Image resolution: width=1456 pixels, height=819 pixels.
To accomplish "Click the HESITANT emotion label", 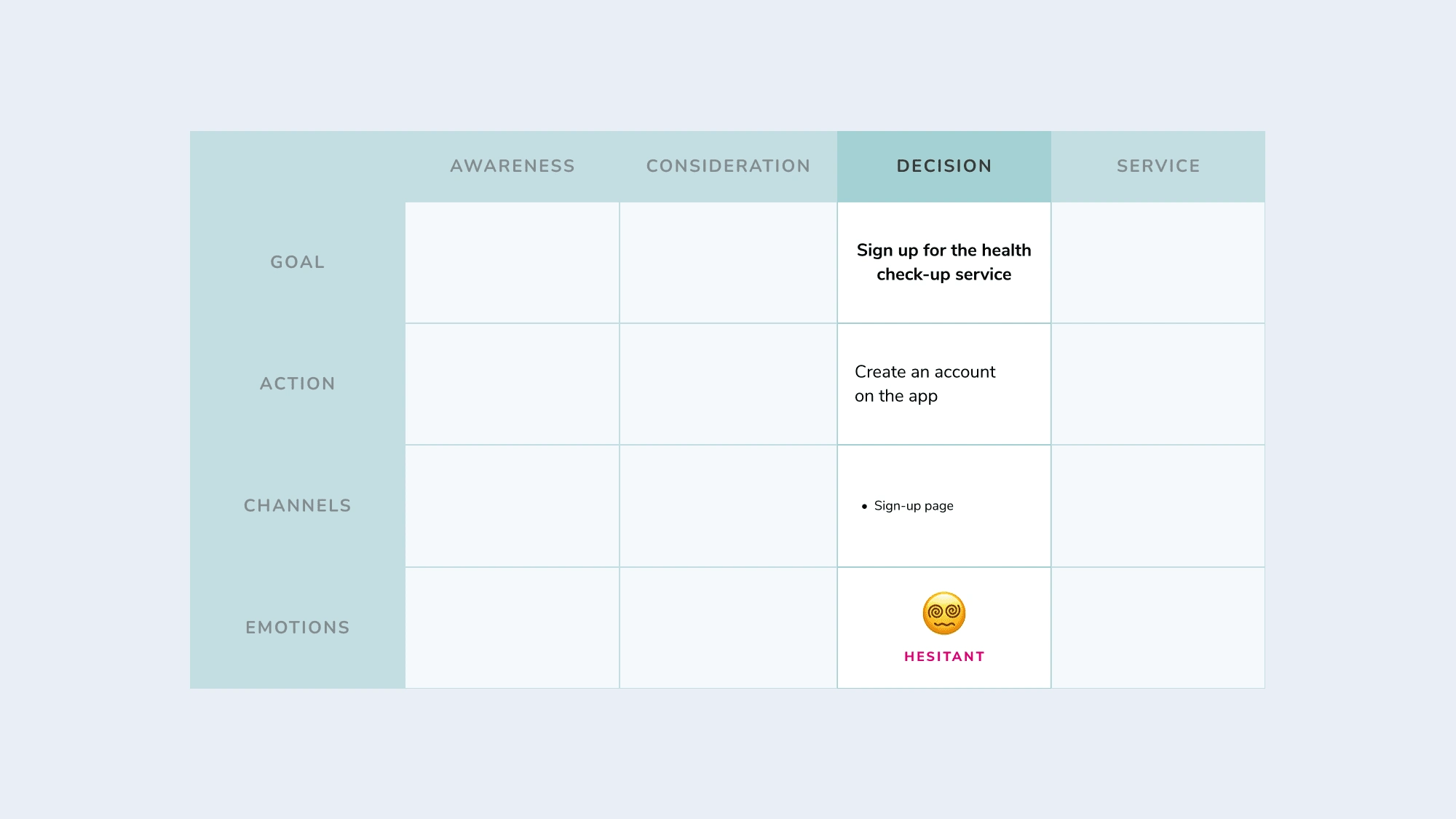I will [944, 656].
